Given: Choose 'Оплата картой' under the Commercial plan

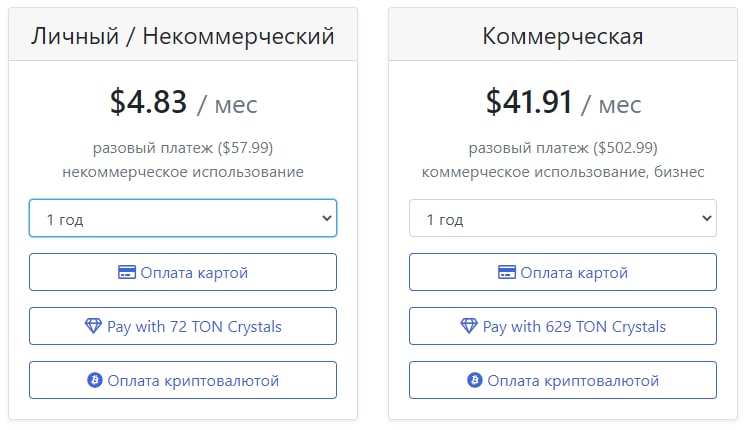Looking at the screenshot, I should 563,272.
